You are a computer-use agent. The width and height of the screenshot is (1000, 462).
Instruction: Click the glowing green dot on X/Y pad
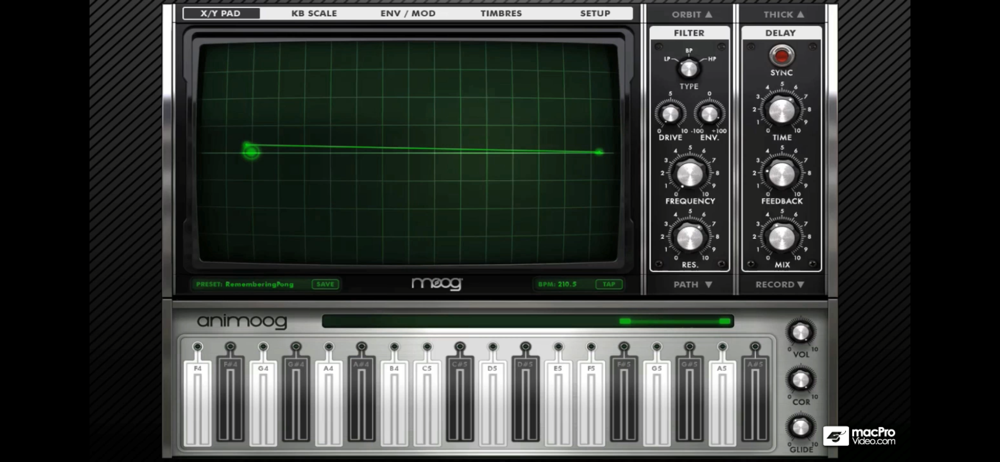click(x=251, y=151)
